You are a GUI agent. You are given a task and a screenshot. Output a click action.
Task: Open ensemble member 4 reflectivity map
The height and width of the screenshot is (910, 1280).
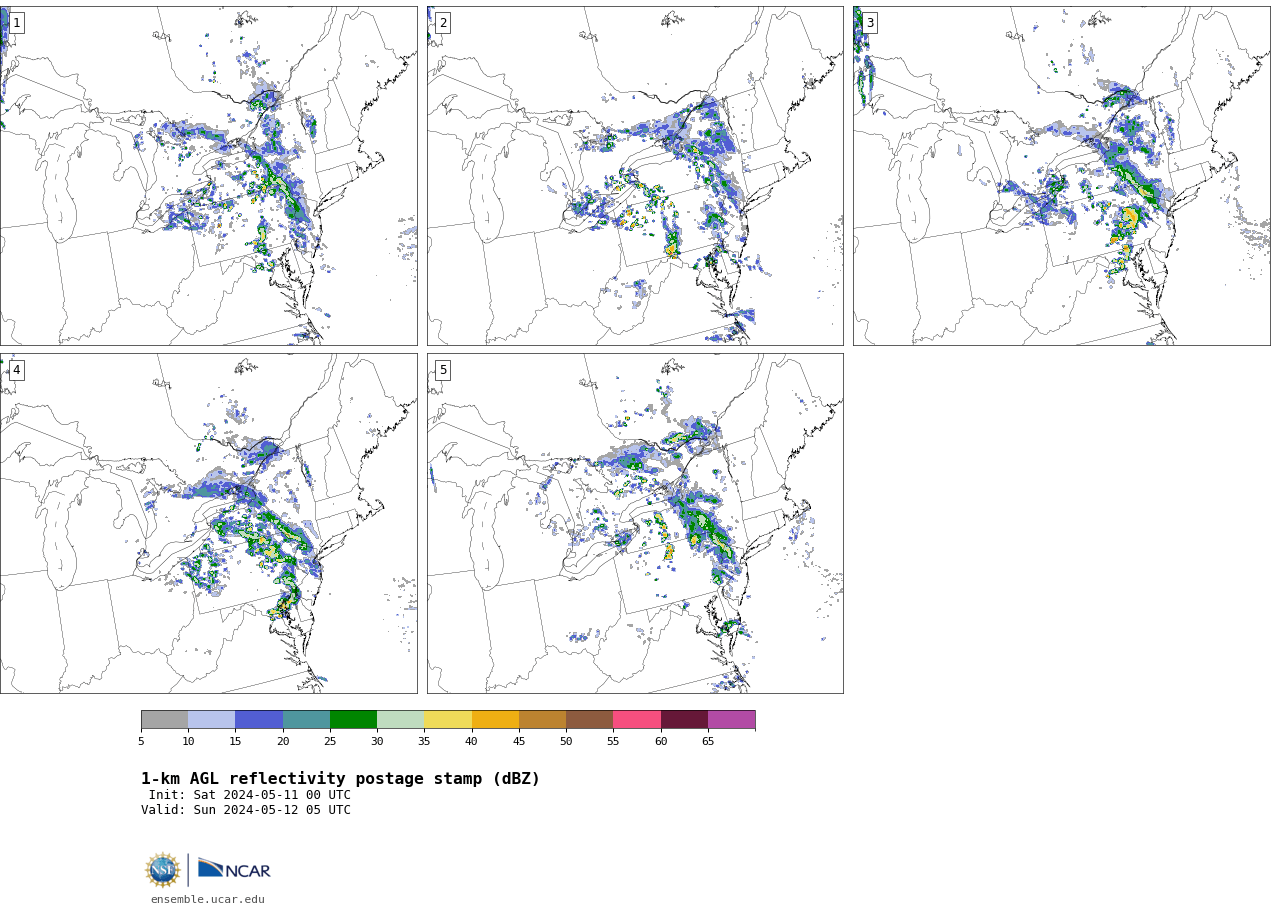pos(208,523)
